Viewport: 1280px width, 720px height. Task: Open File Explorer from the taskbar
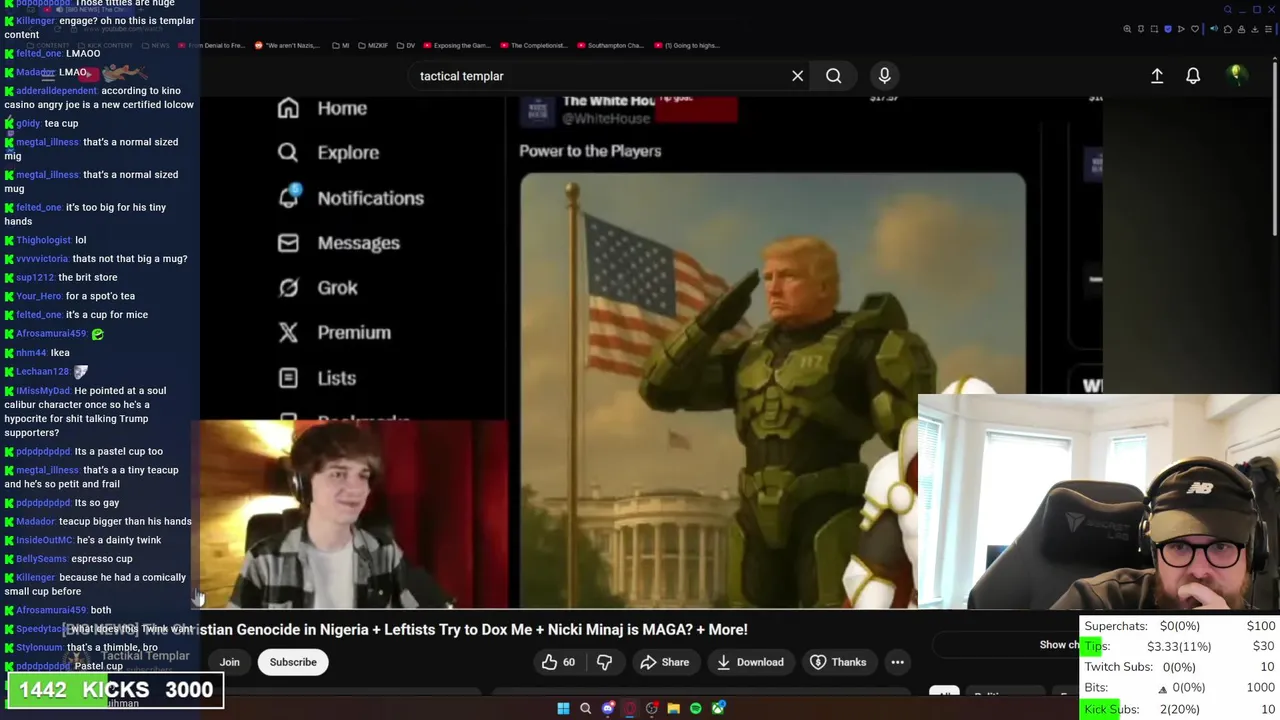(x=674, y=708)
